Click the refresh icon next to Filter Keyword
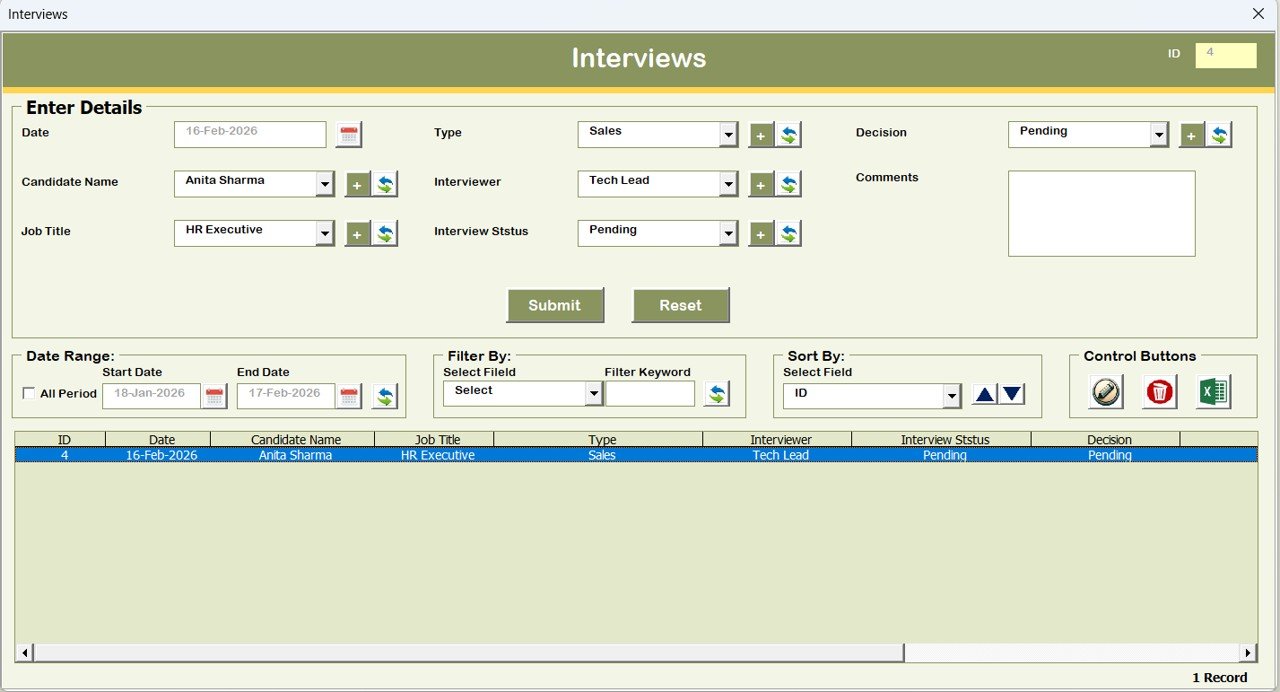Image resolution: width=1280 pixels, height=692 pixels. click(x=716, y=393)
